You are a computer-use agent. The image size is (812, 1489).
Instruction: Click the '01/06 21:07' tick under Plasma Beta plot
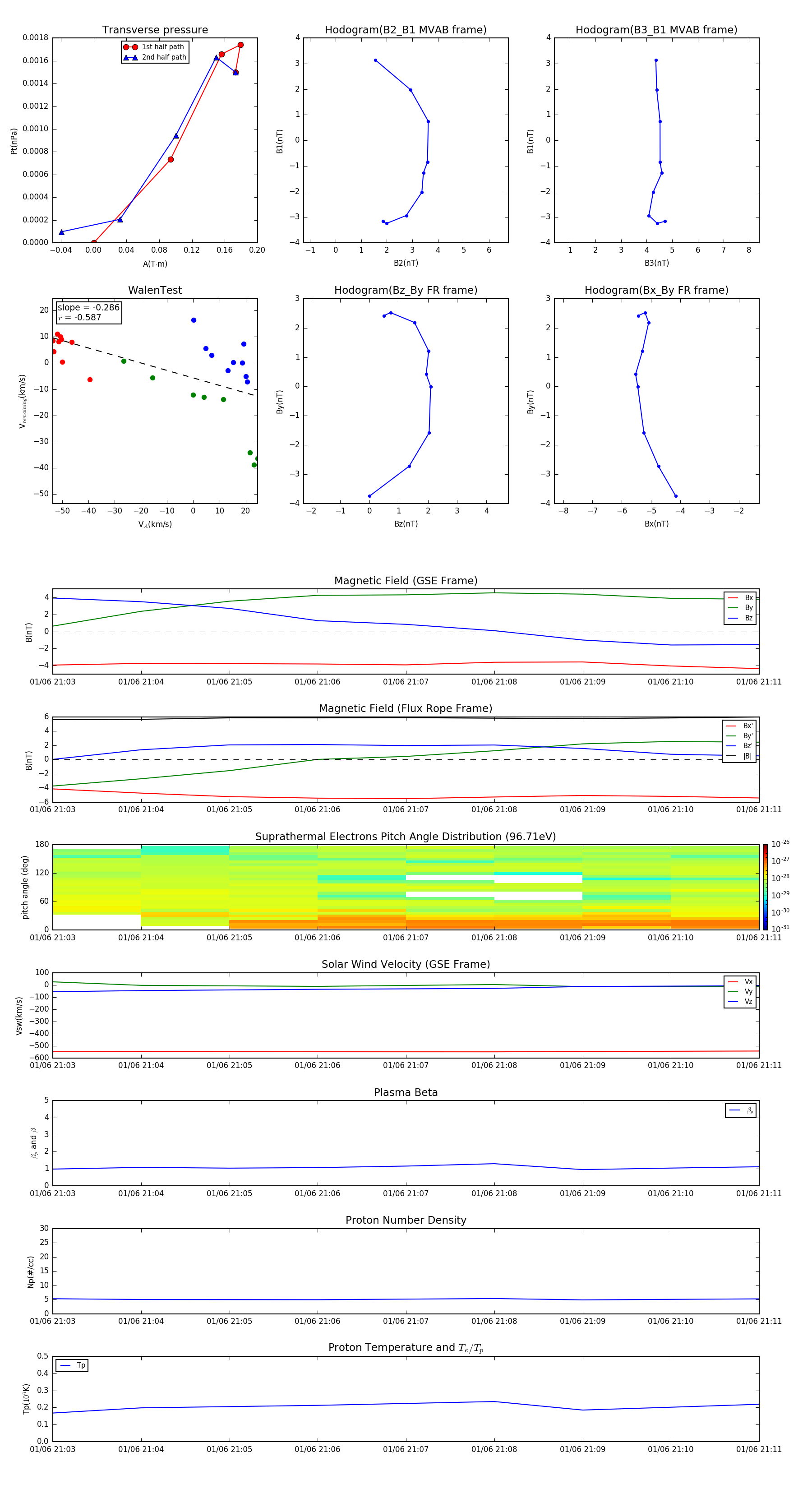click(406, 1193)
